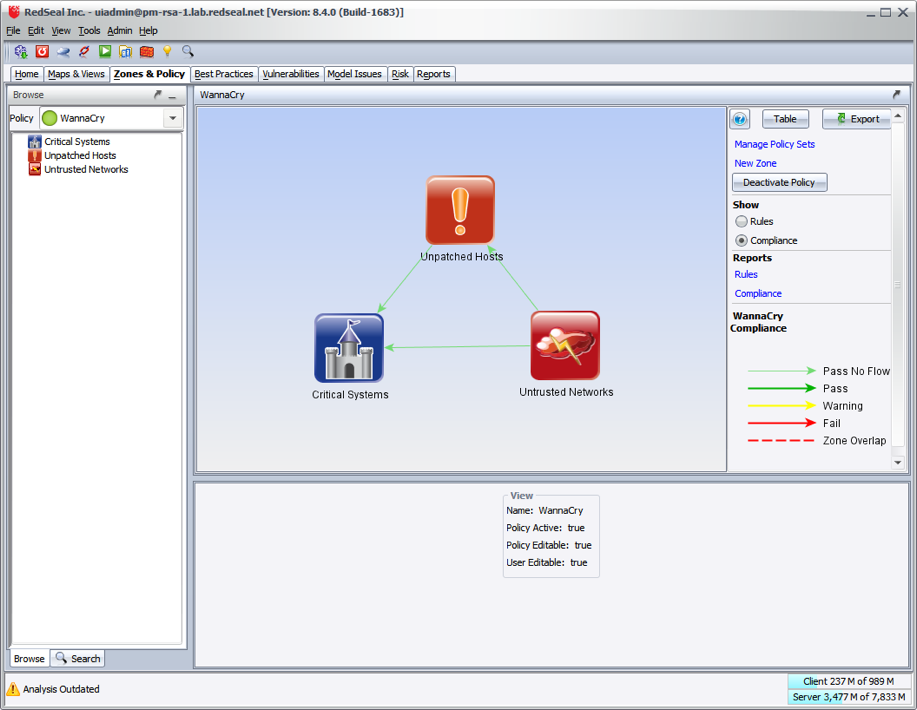Click the Deactivate Policy button
This screenshot has width=917, height=710.
(x=779, y=182)
